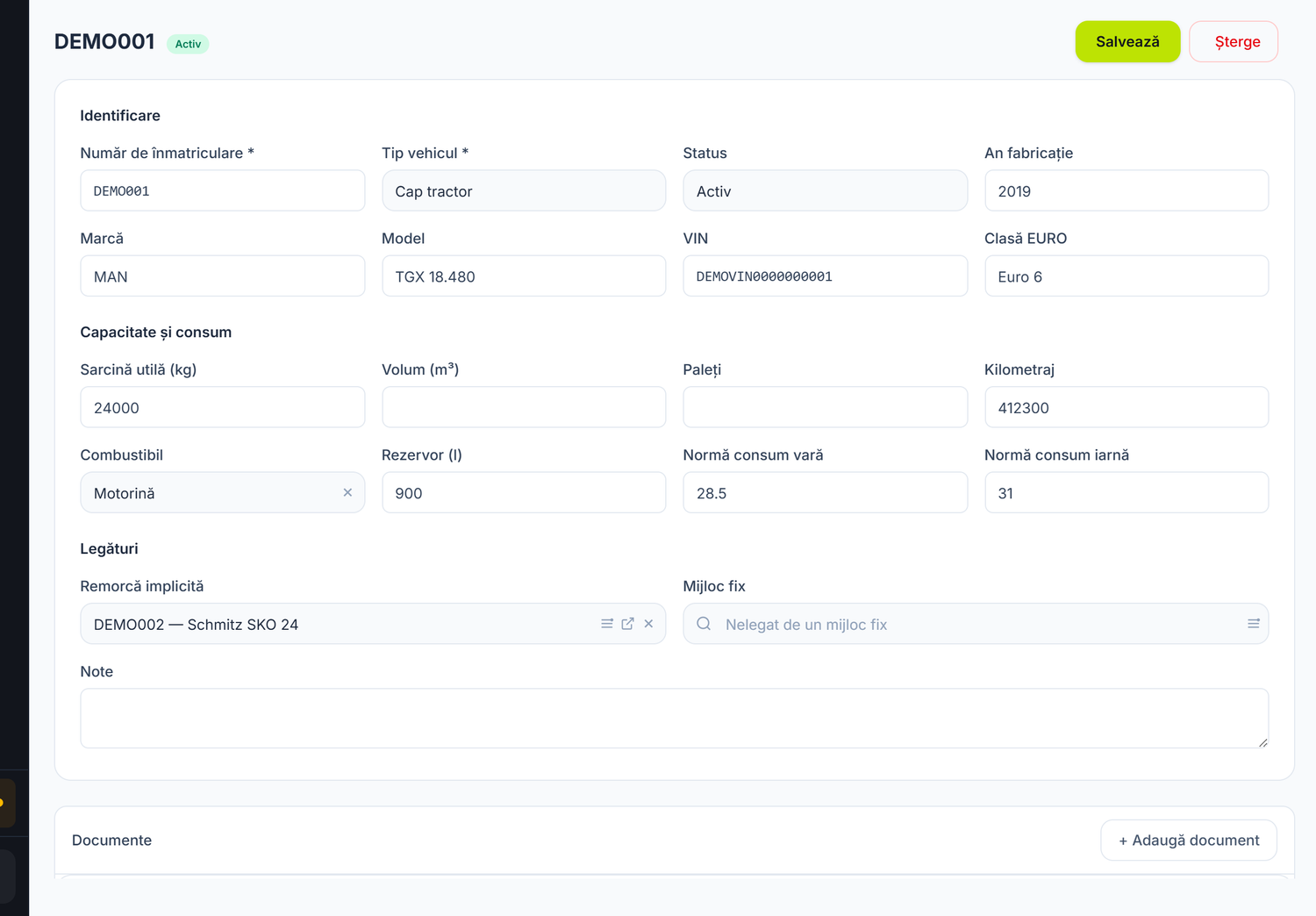Edit the Model field TGX 18.480

click(x=524, y=276)
